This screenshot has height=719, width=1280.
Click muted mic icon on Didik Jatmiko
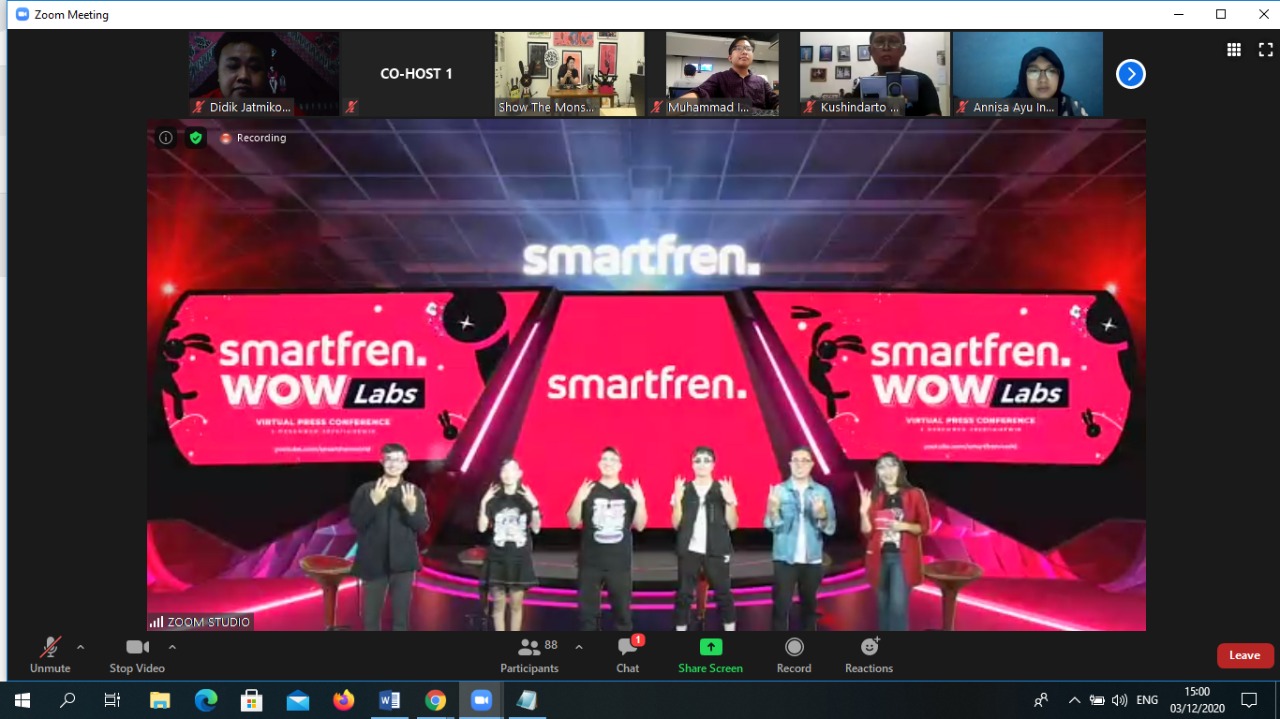coord(199,107)
